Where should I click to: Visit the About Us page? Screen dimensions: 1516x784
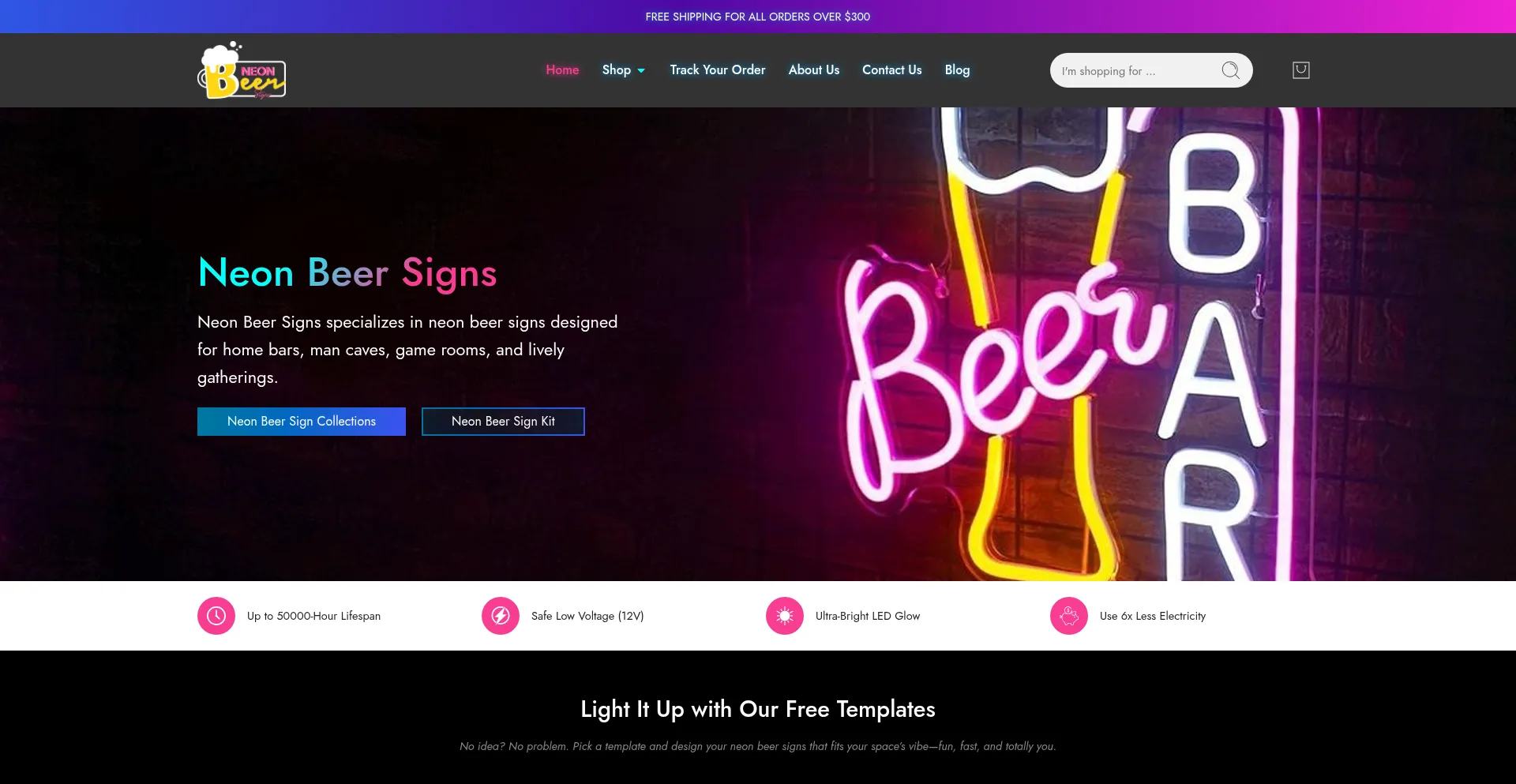tap(814, 70)
